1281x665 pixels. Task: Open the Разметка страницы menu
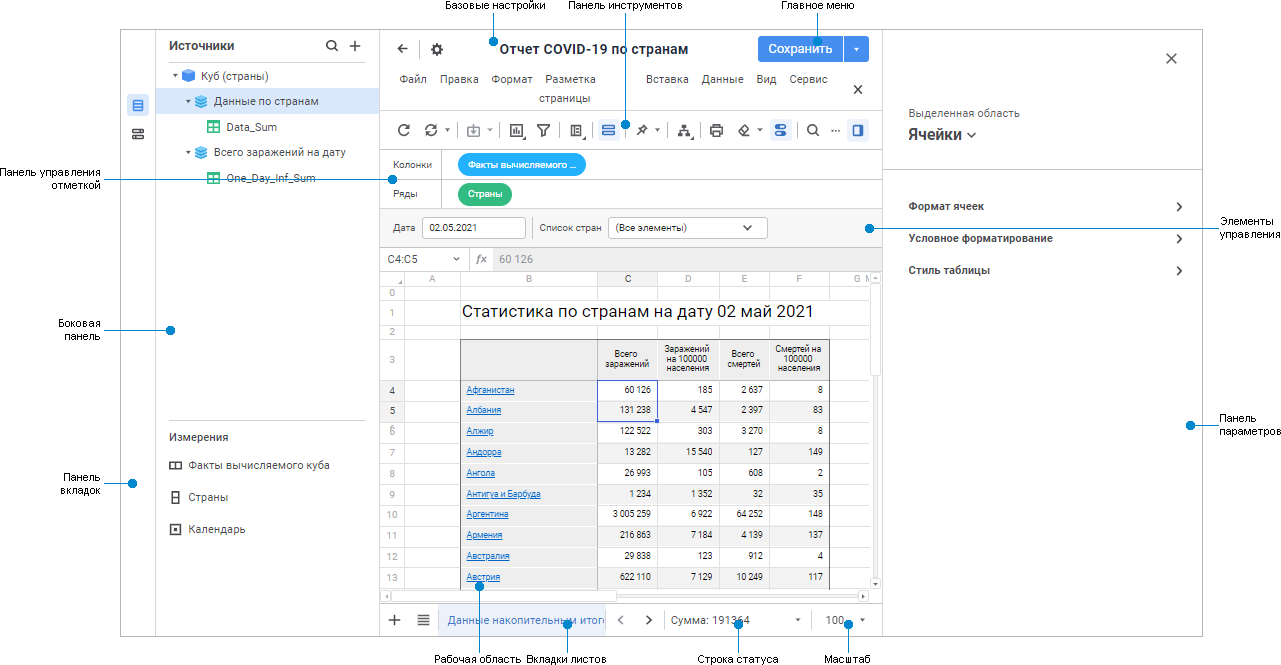tap(570, 88)
